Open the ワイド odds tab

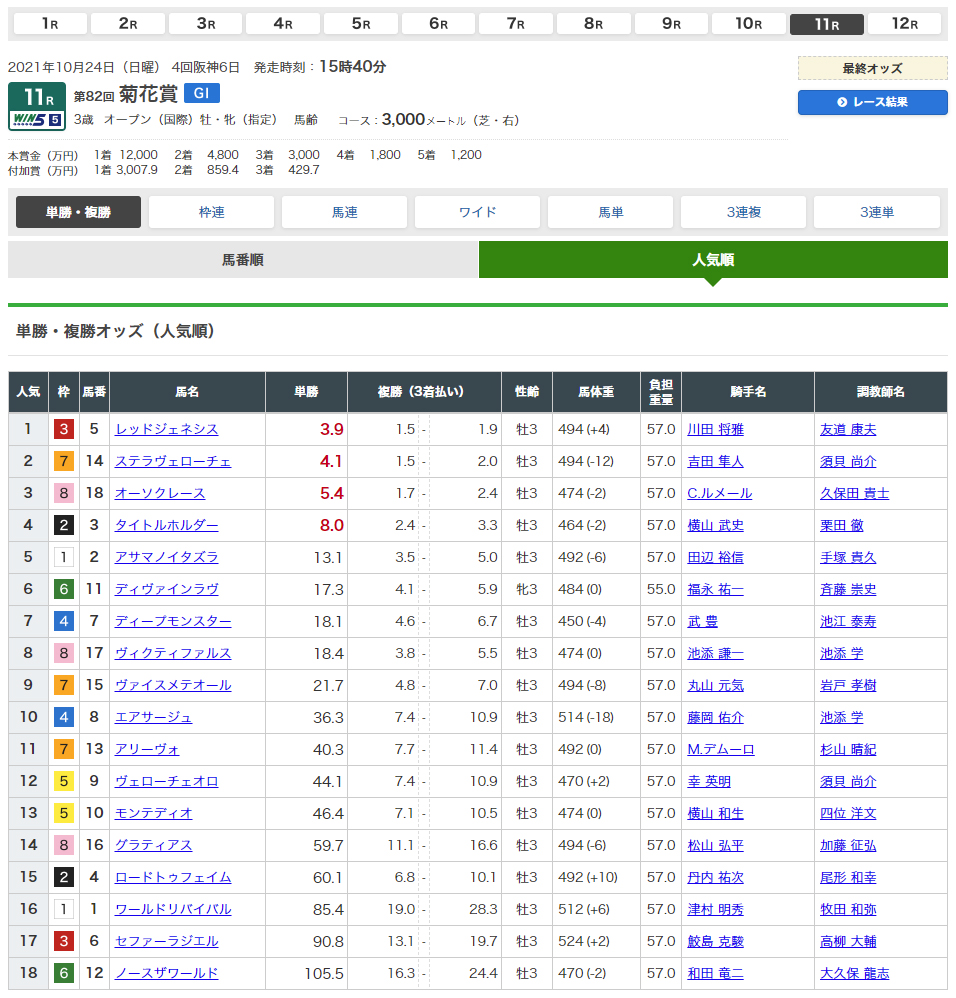477,212
